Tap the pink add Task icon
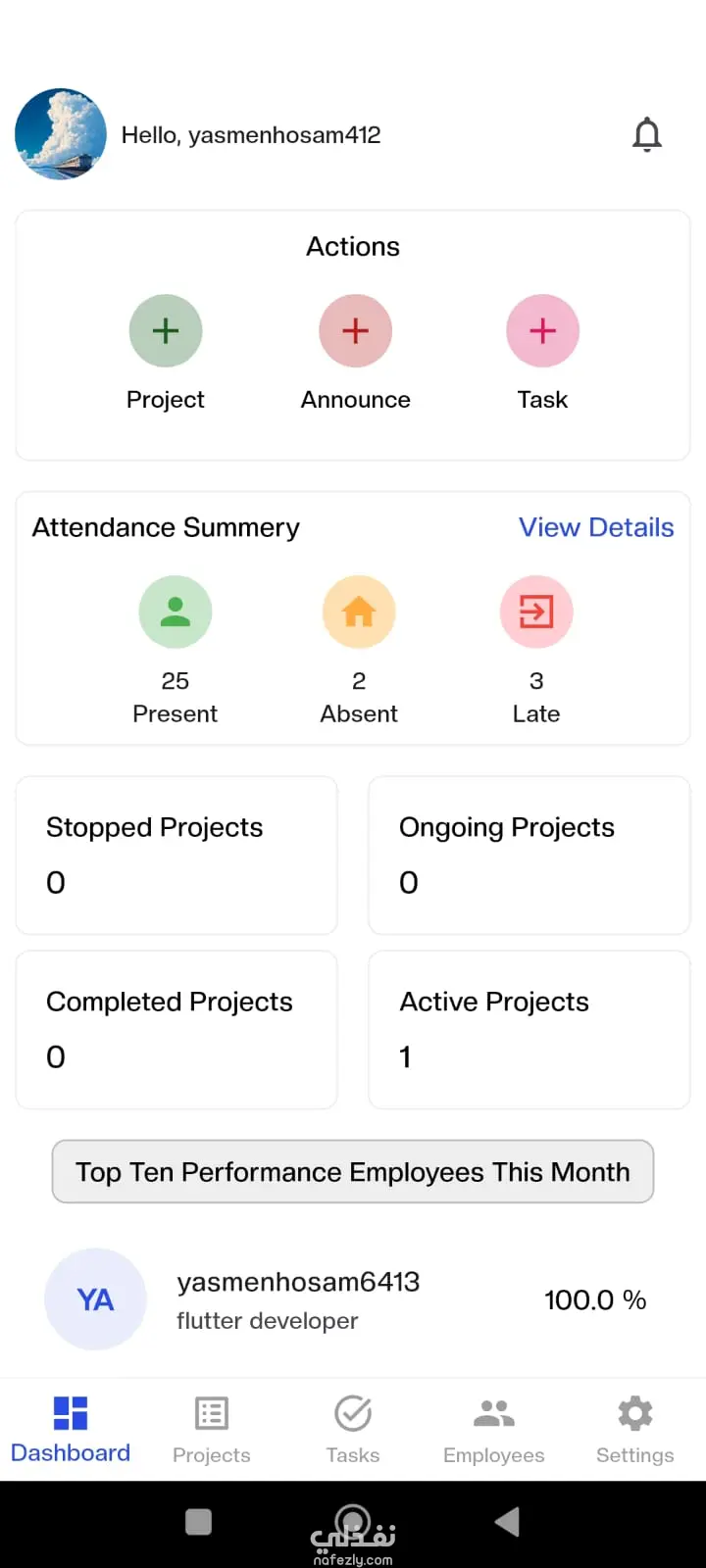Screen dimensions: 706x1568 pyautogui.click(x=542, y=331)
